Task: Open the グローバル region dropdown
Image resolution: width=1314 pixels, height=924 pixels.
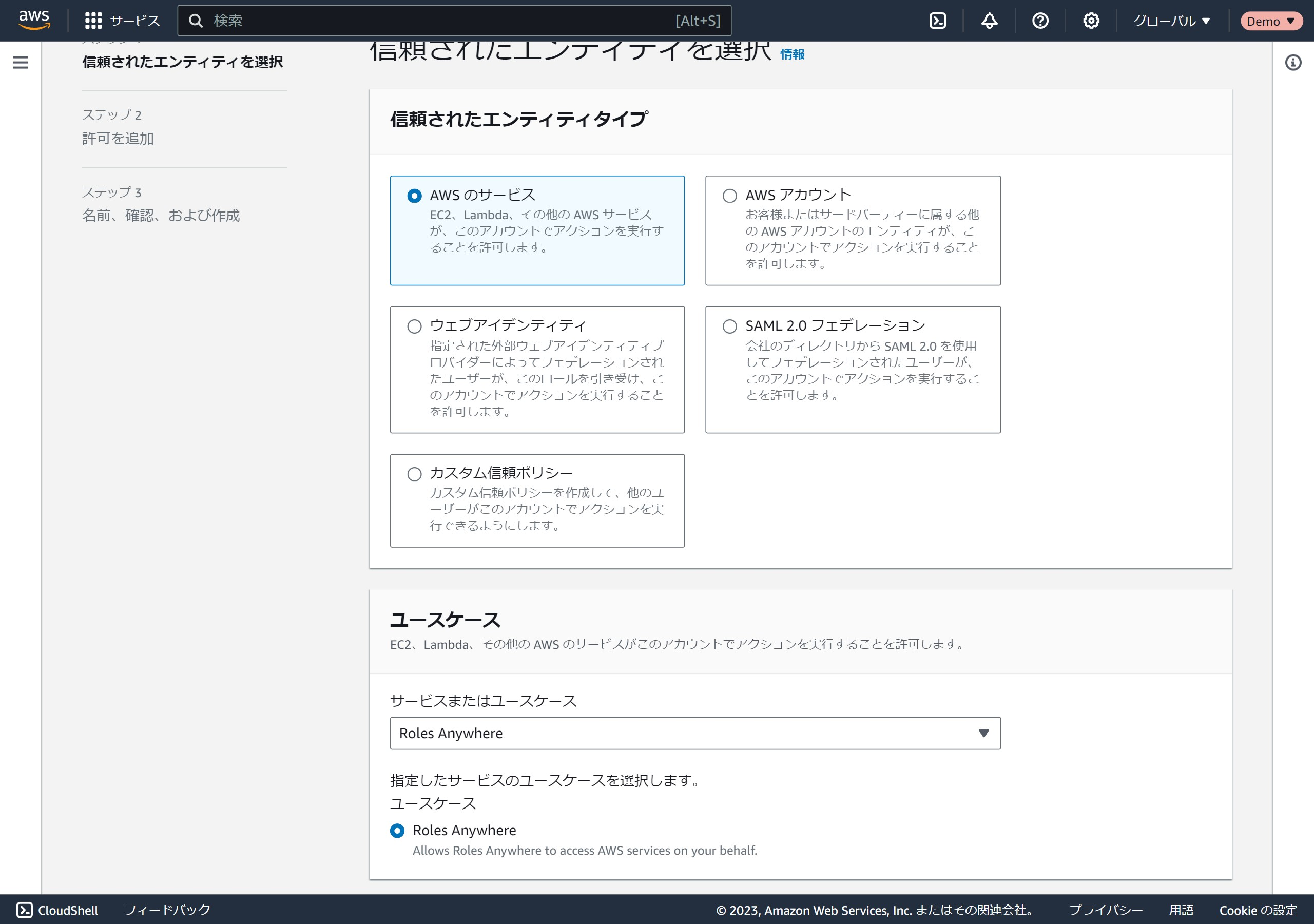Action: (x=1171, y=21)
